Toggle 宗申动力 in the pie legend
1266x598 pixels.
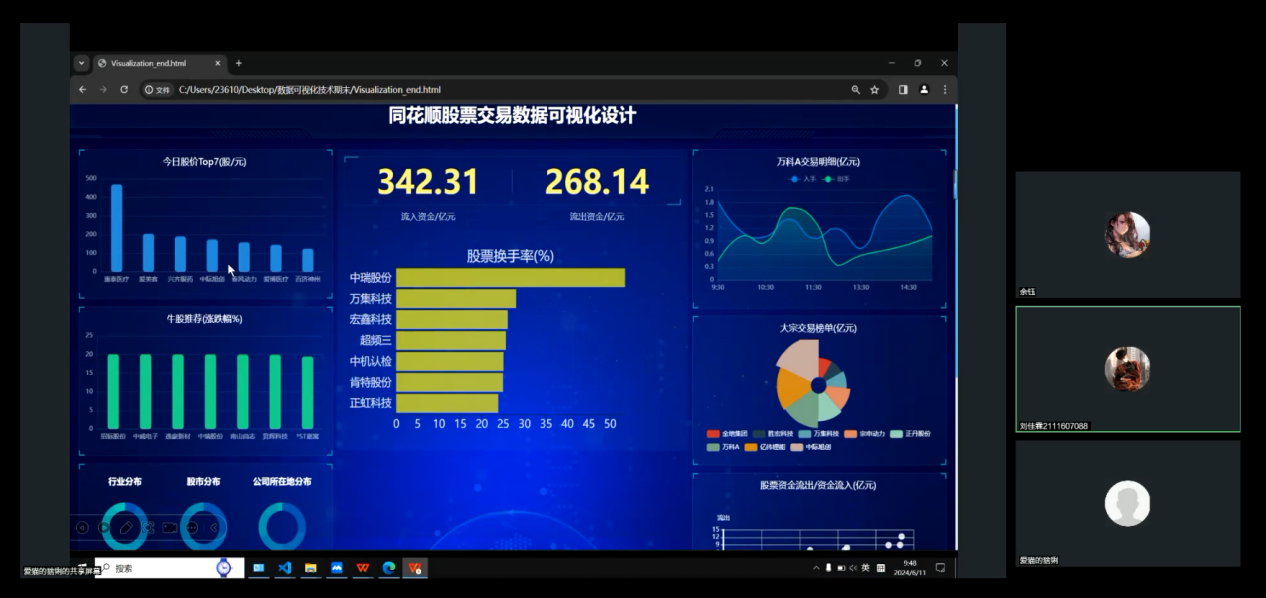tap(865, 433)
